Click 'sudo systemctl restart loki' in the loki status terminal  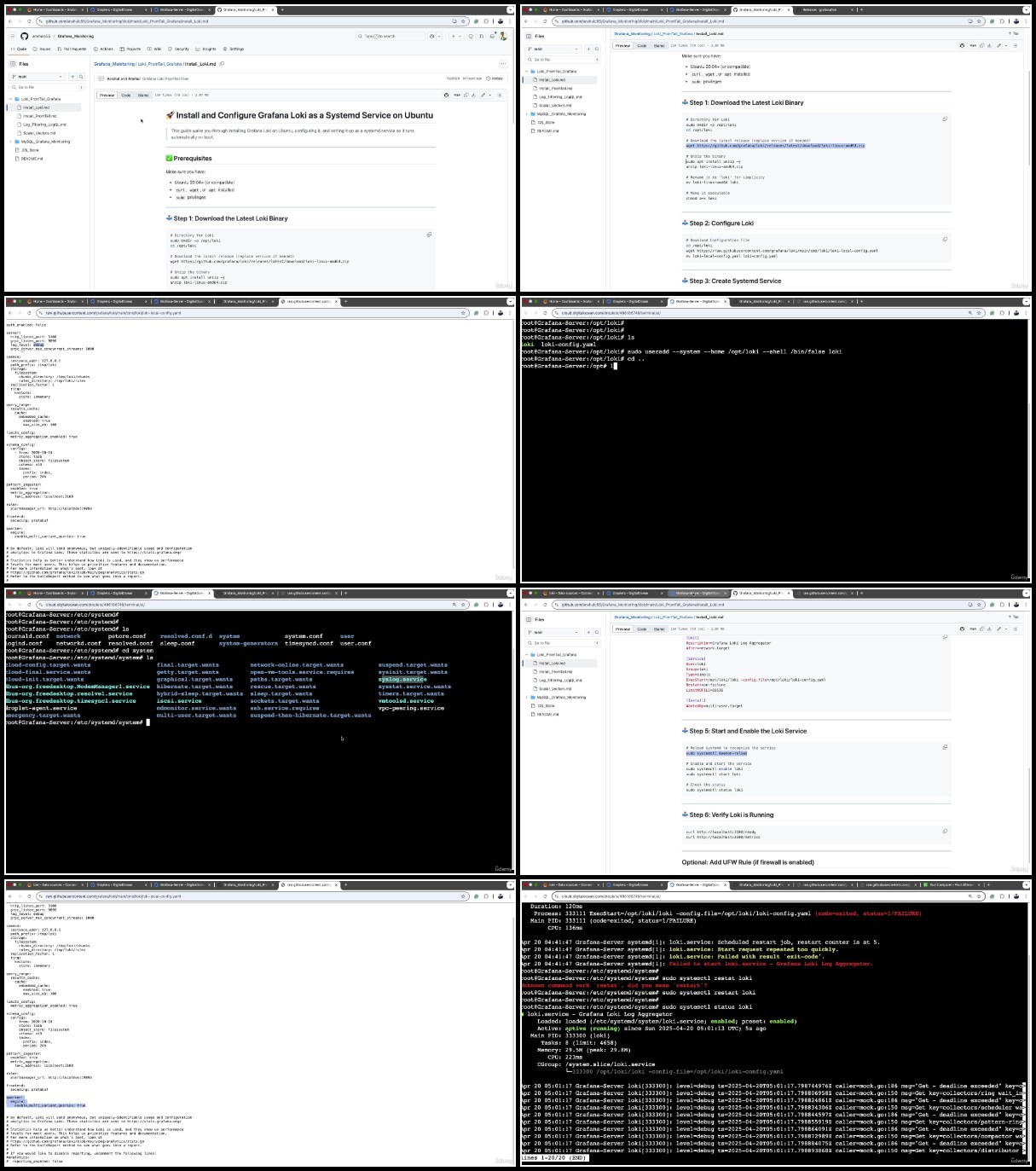coord(709,992)
